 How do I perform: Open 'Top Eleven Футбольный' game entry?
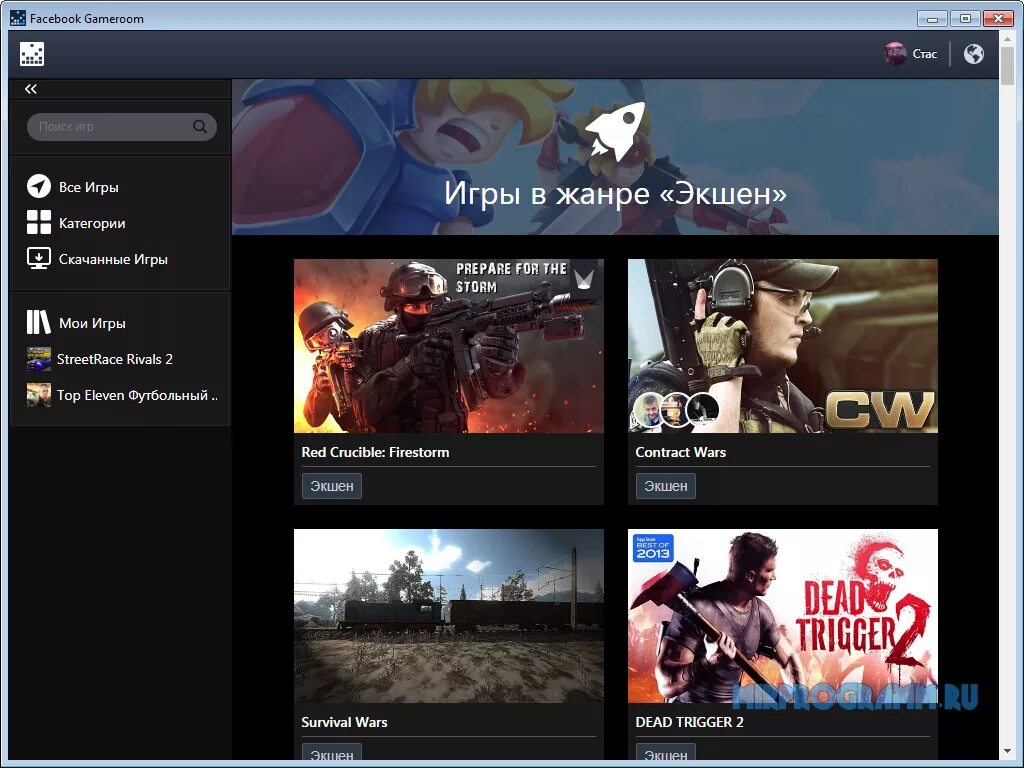(x=137, y=395)
